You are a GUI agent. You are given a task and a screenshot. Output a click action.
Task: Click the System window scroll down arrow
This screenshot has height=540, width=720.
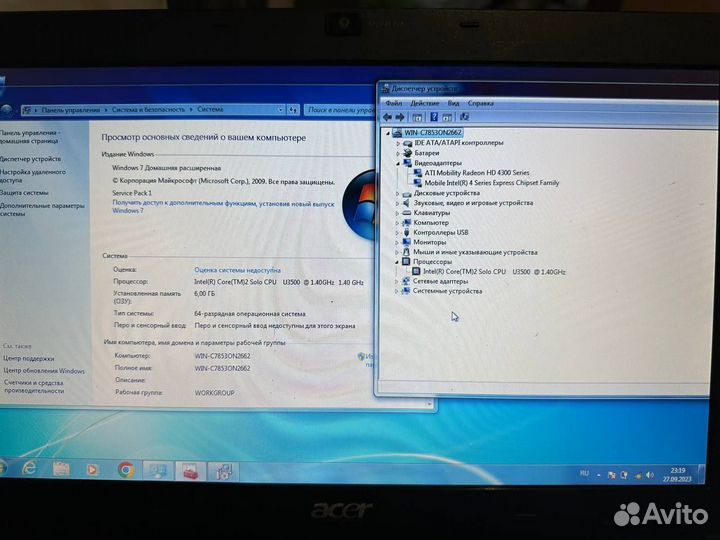[430, 404]
